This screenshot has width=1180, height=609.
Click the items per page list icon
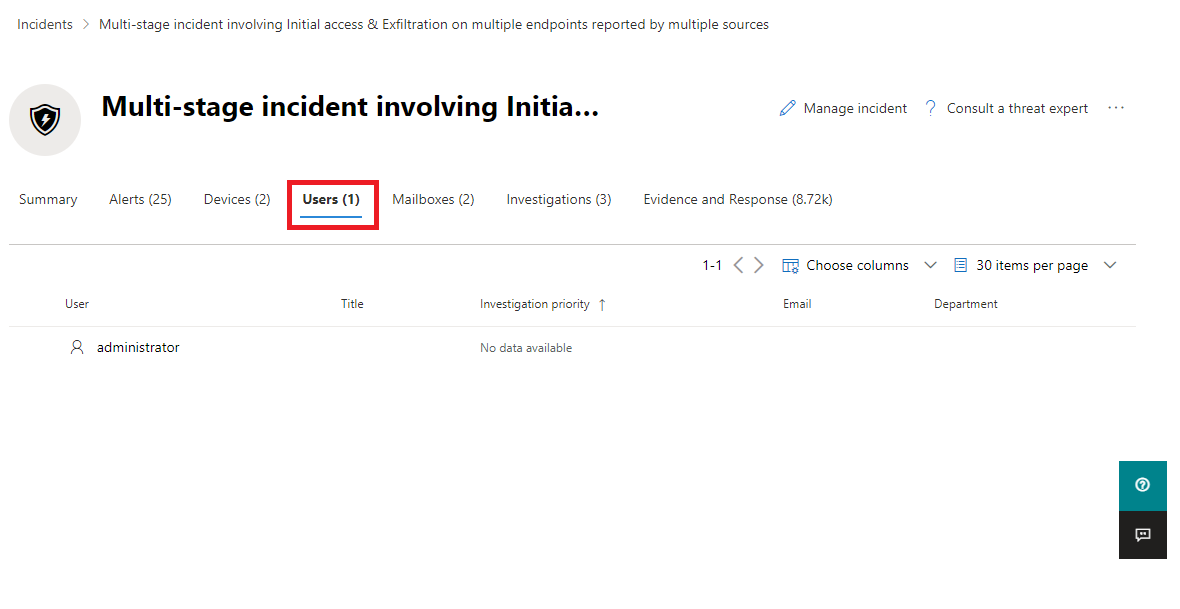point(960,265)
